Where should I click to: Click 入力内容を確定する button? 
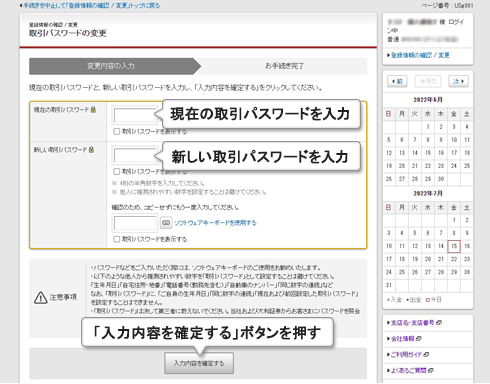point(199,363)
